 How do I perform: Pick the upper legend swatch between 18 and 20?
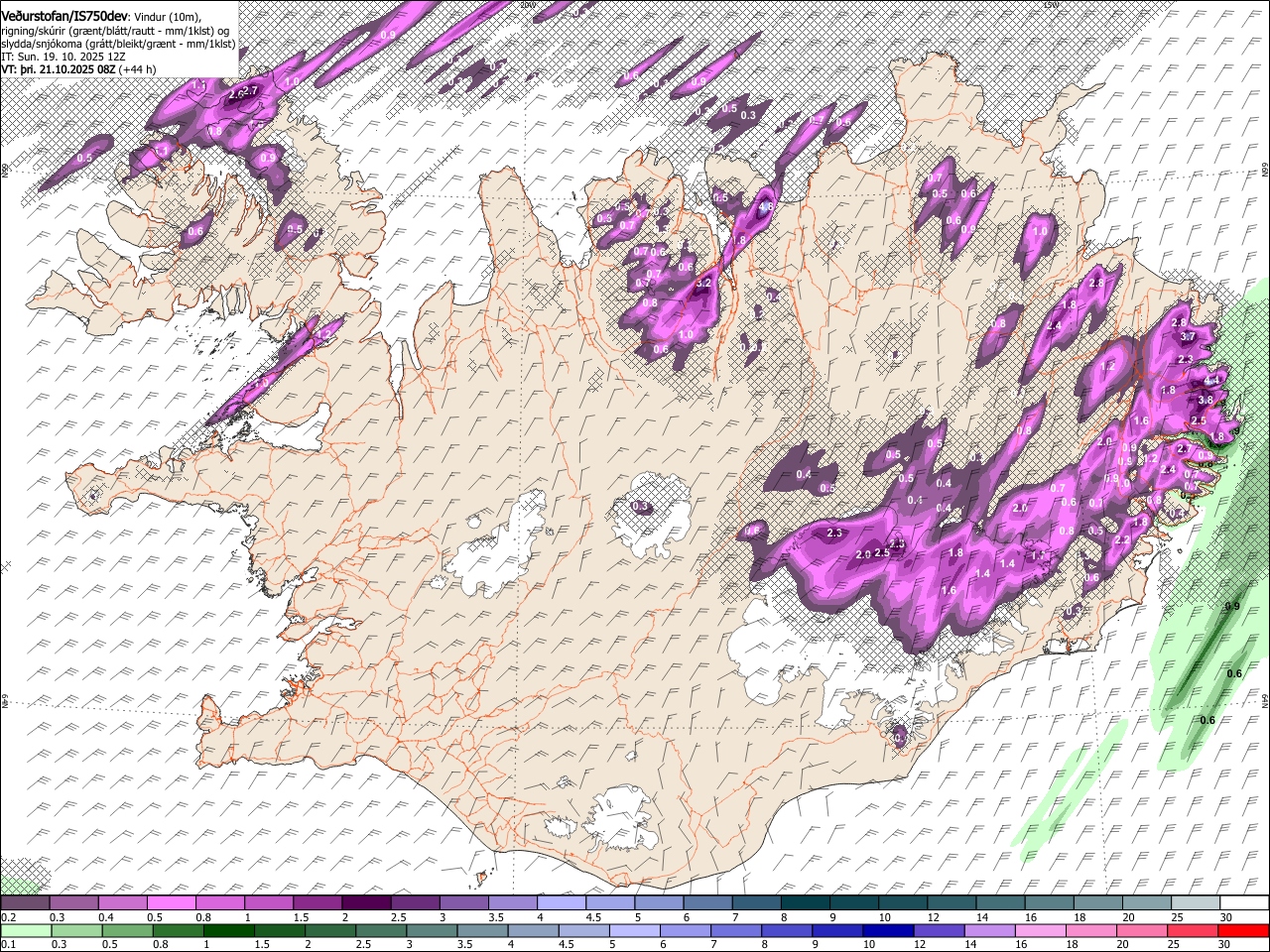pyautogui.click(x=1098, y=902)
